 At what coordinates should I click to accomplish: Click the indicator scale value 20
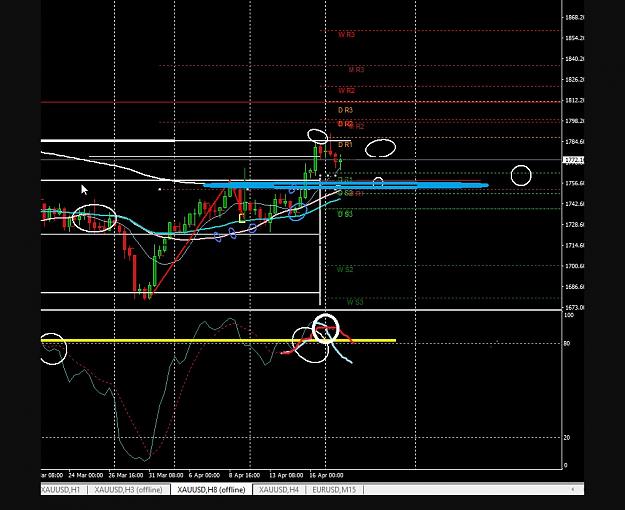[x=567, y=437]
